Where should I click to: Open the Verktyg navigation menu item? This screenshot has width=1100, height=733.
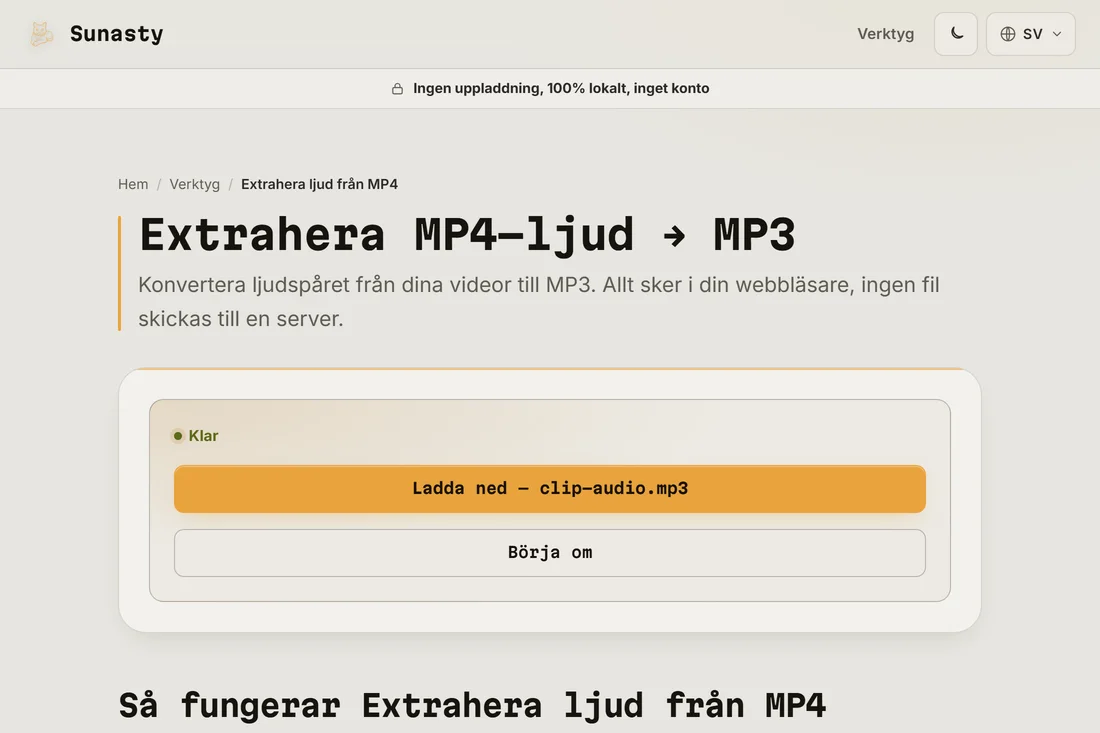point(885,34)
